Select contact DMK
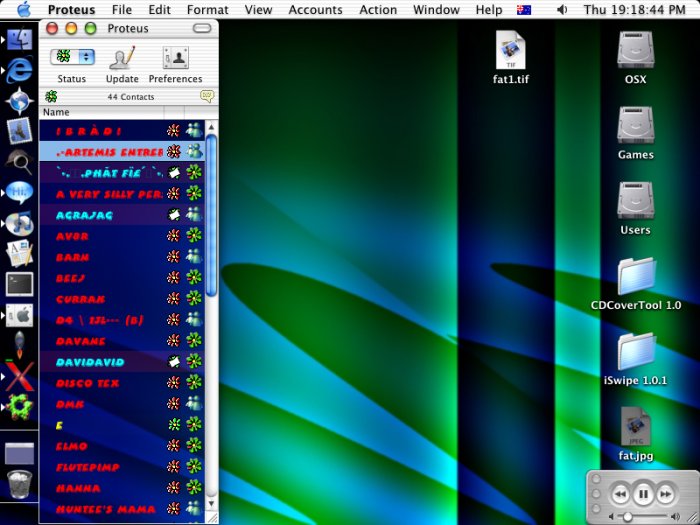The image size is (700, 525). (x=122, y=404)
